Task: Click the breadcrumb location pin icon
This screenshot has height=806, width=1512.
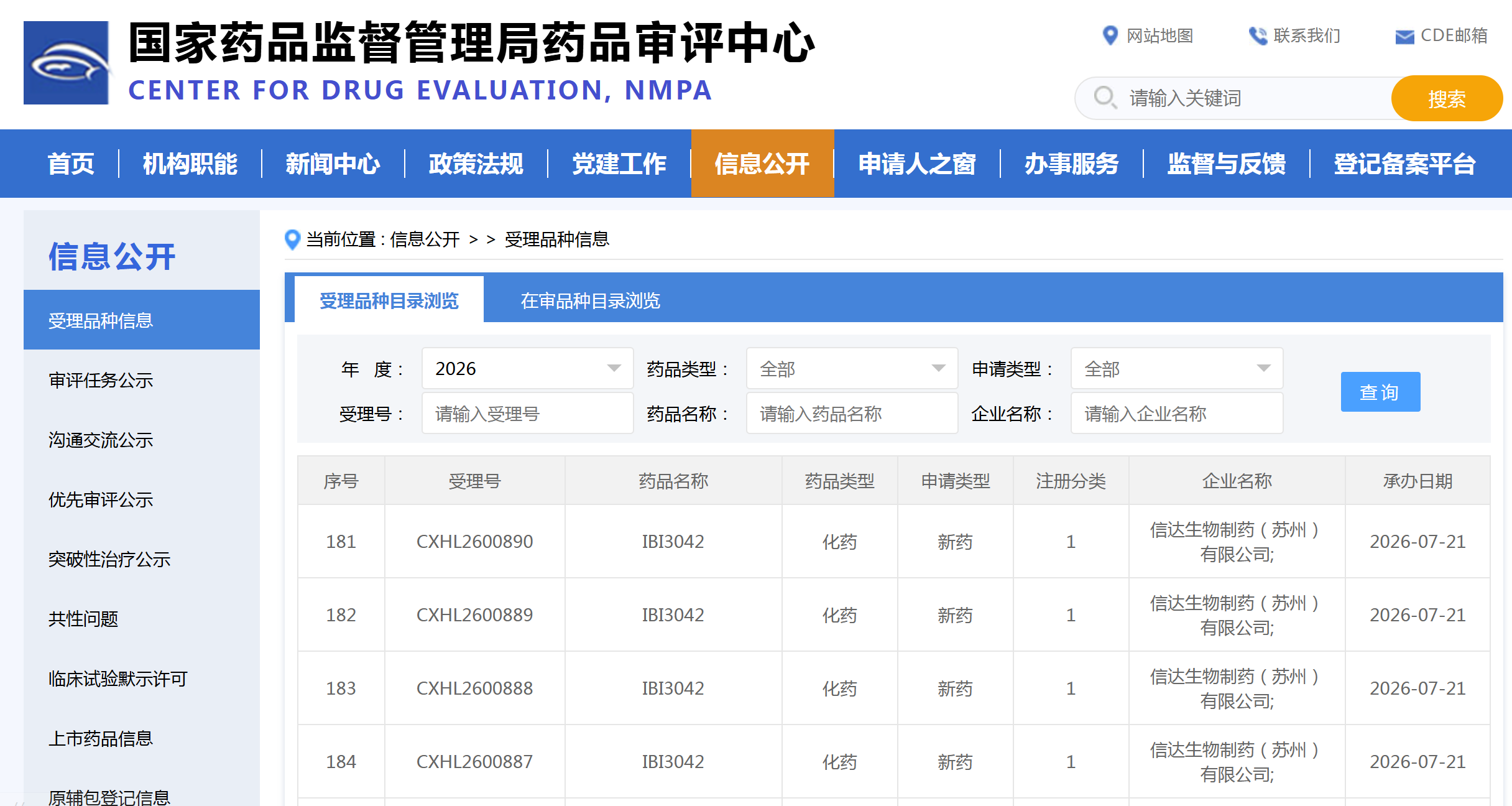Action: pyautogui.click(x=292, y=239)
